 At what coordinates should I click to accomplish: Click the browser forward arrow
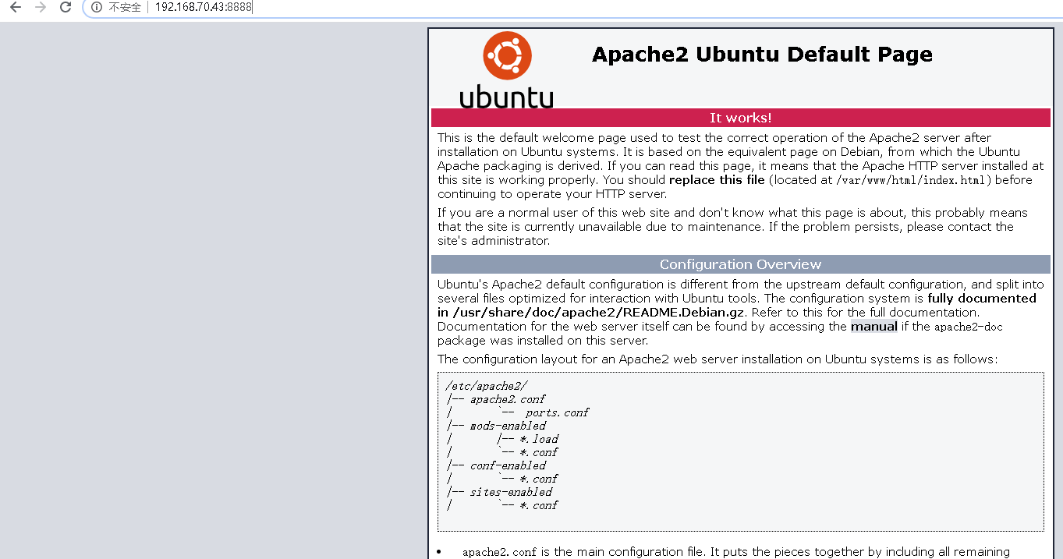[41, 7]
